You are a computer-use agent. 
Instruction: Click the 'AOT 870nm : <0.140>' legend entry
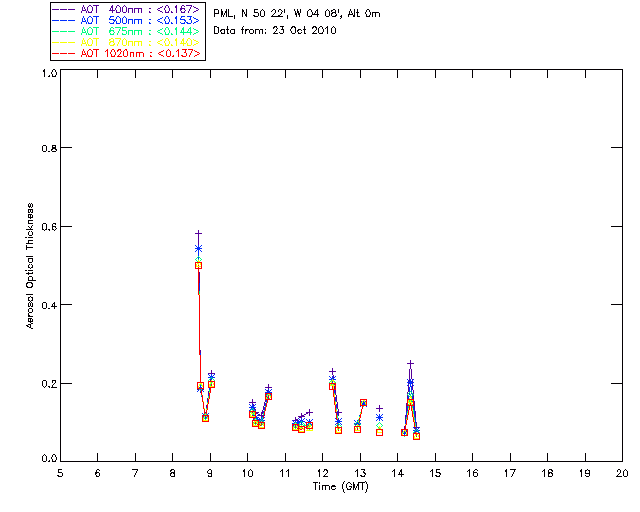coord(127,42)
